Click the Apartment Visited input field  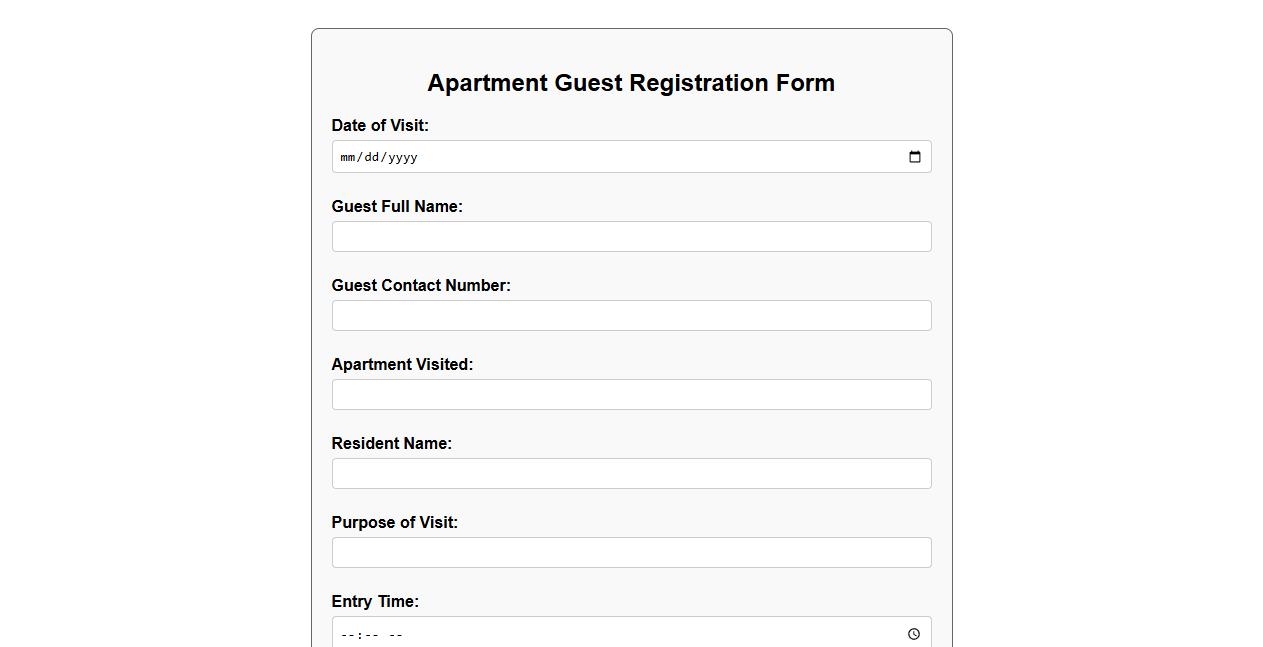(631, 394)
